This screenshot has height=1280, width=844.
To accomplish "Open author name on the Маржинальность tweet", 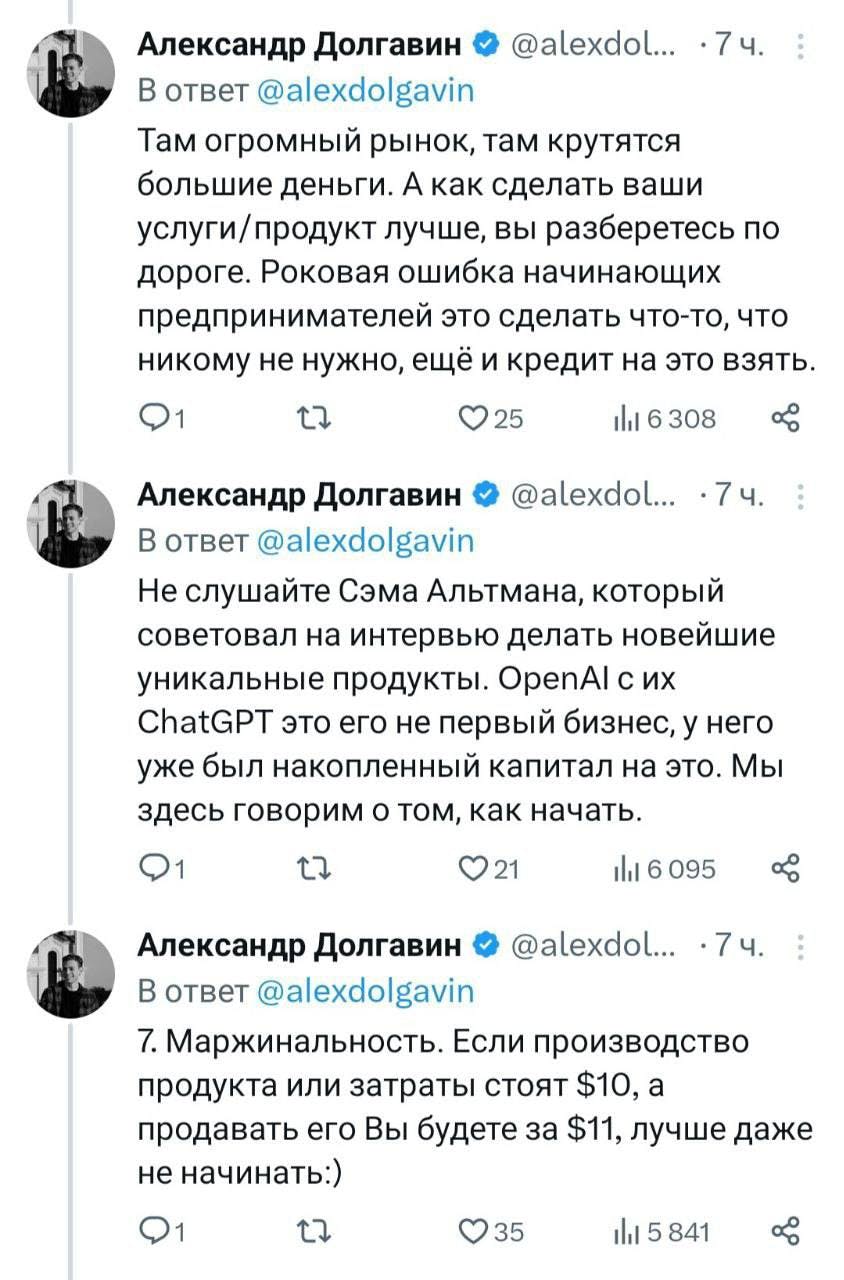I will coord(299,945).
